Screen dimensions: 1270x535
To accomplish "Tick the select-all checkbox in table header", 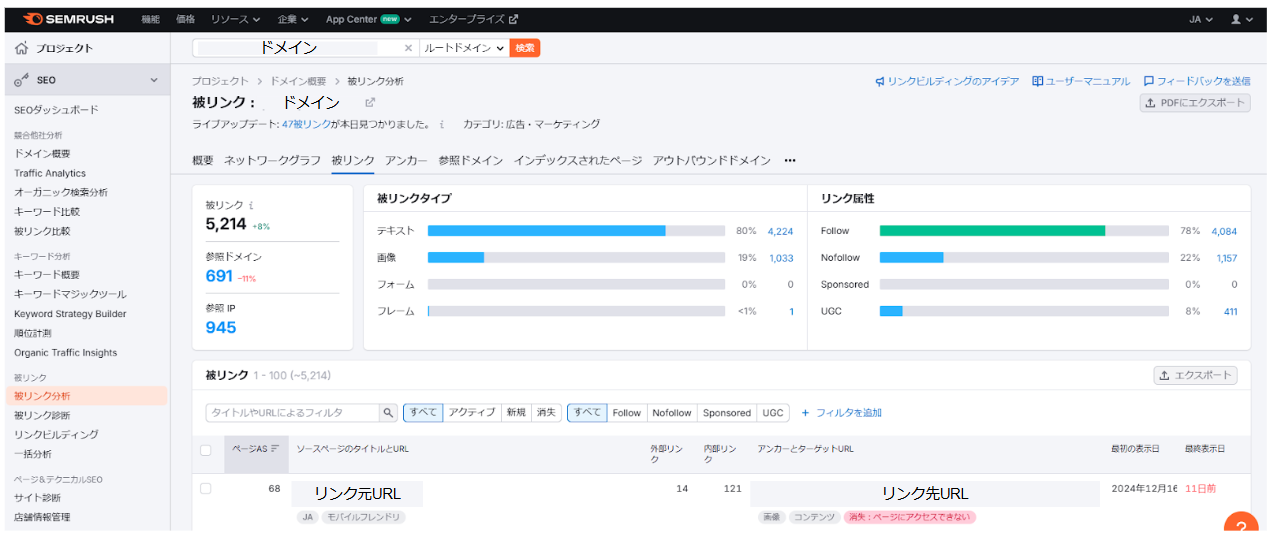I will [206, 450].
